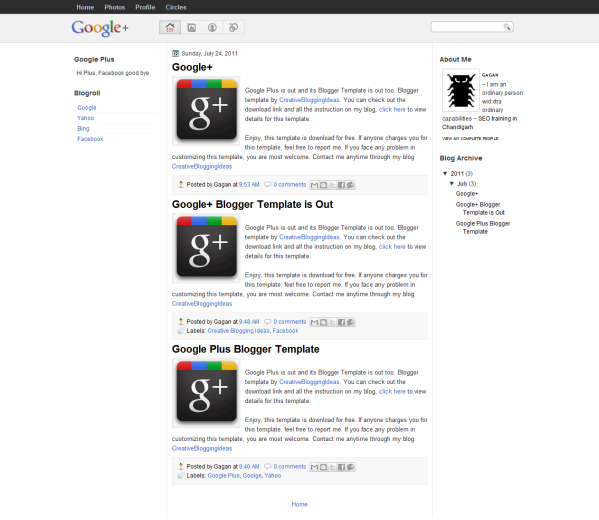599x520 pixels.
Task: Open the Google link in Blogroll
Action: pos(87,108)
